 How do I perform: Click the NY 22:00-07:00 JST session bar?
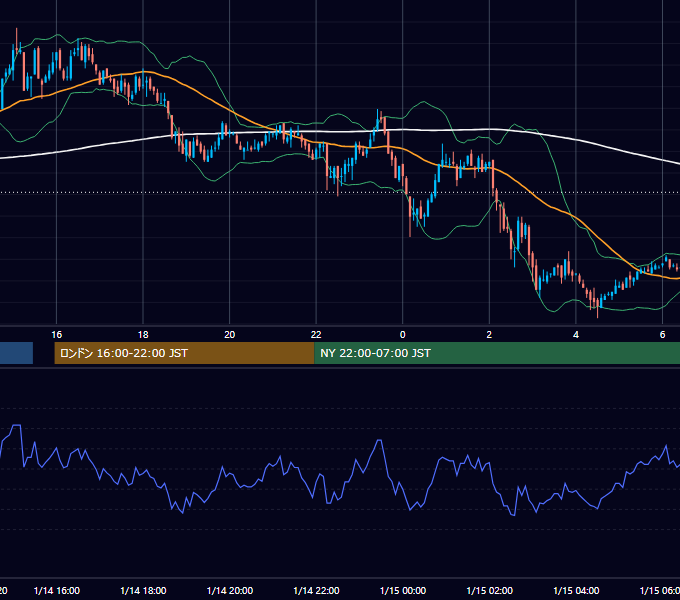(497, 353)
